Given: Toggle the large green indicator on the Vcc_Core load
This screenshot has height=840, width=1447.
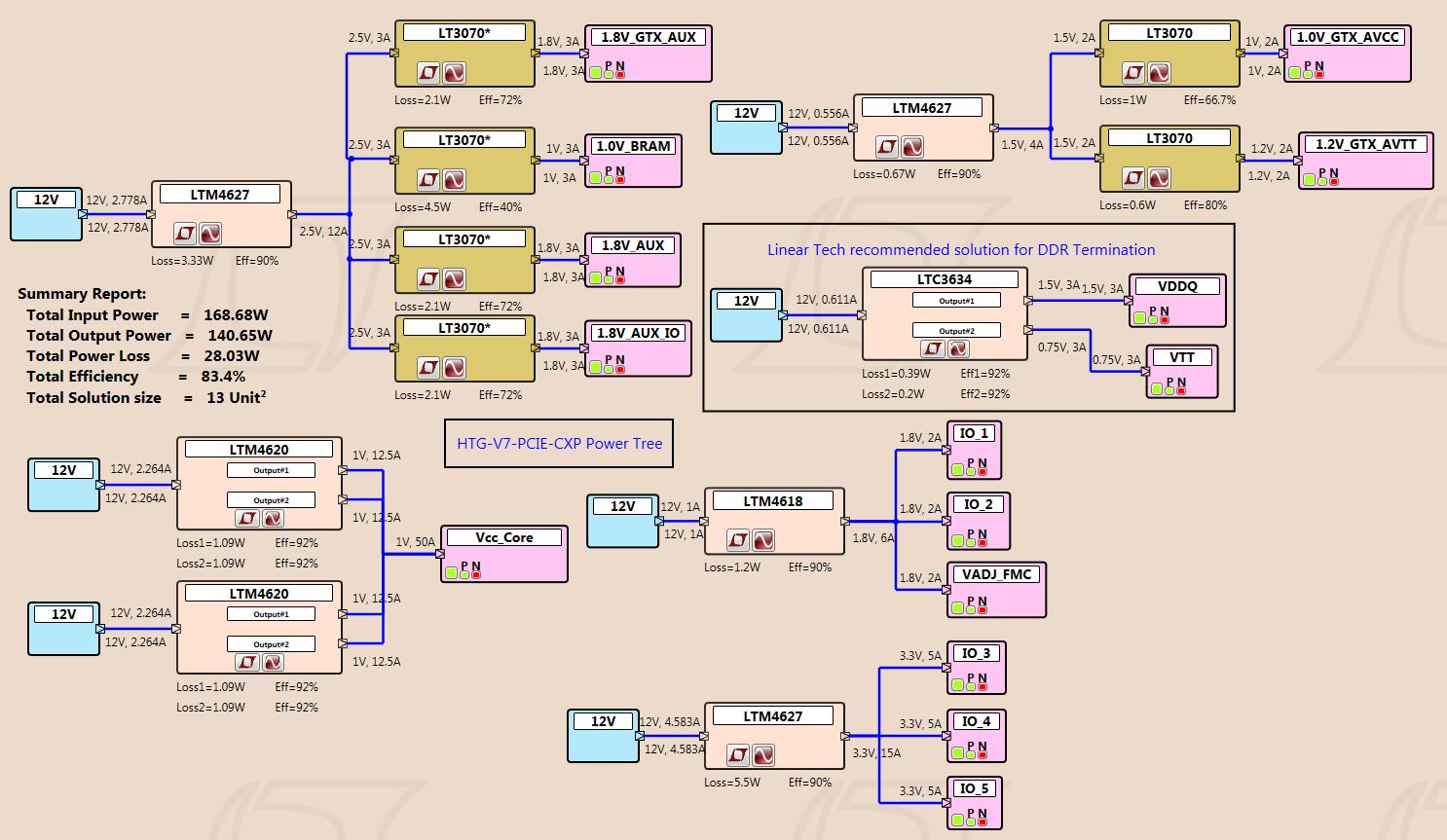Looking at the screenshot, I should click(x=452, y=573).
